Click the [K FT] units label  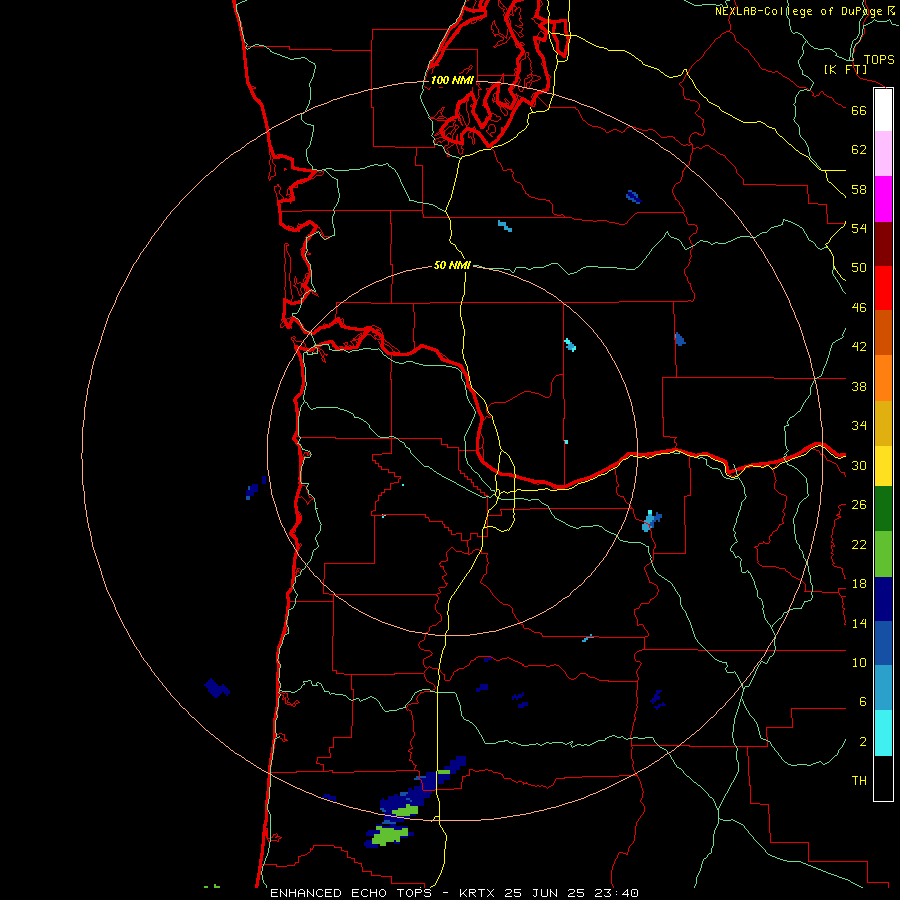tap(845, 69)
